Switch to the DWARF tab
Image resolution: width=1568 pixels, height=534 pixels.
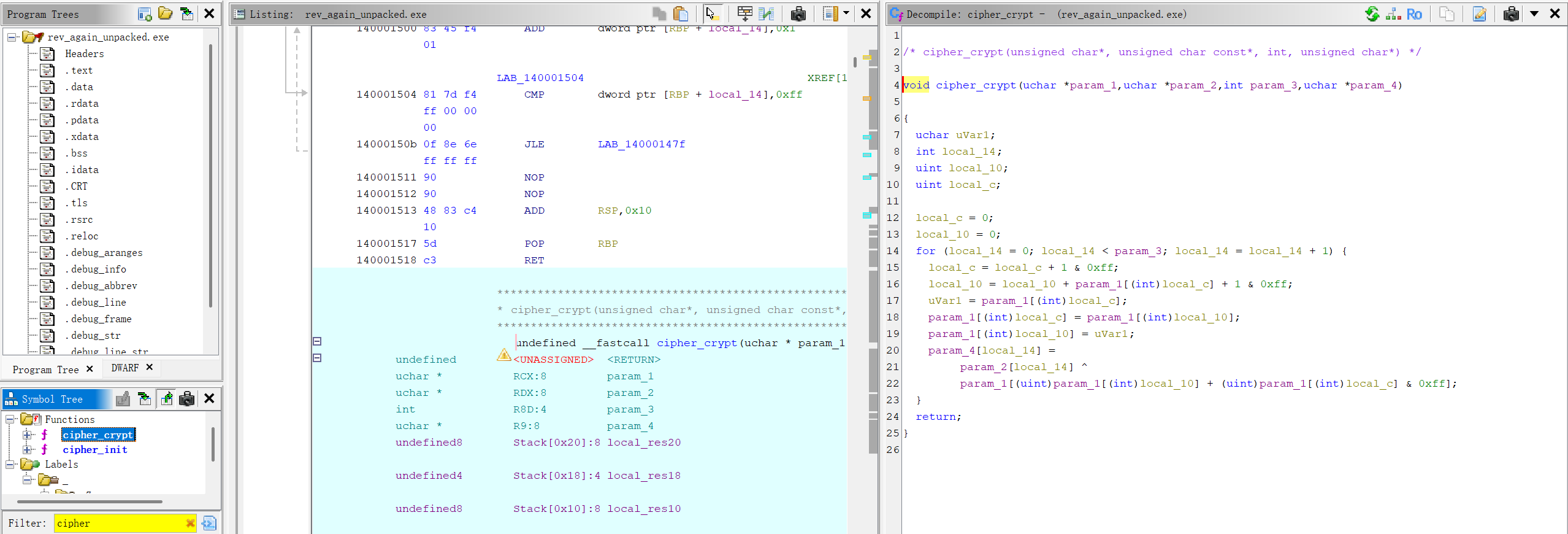[124, 368]
